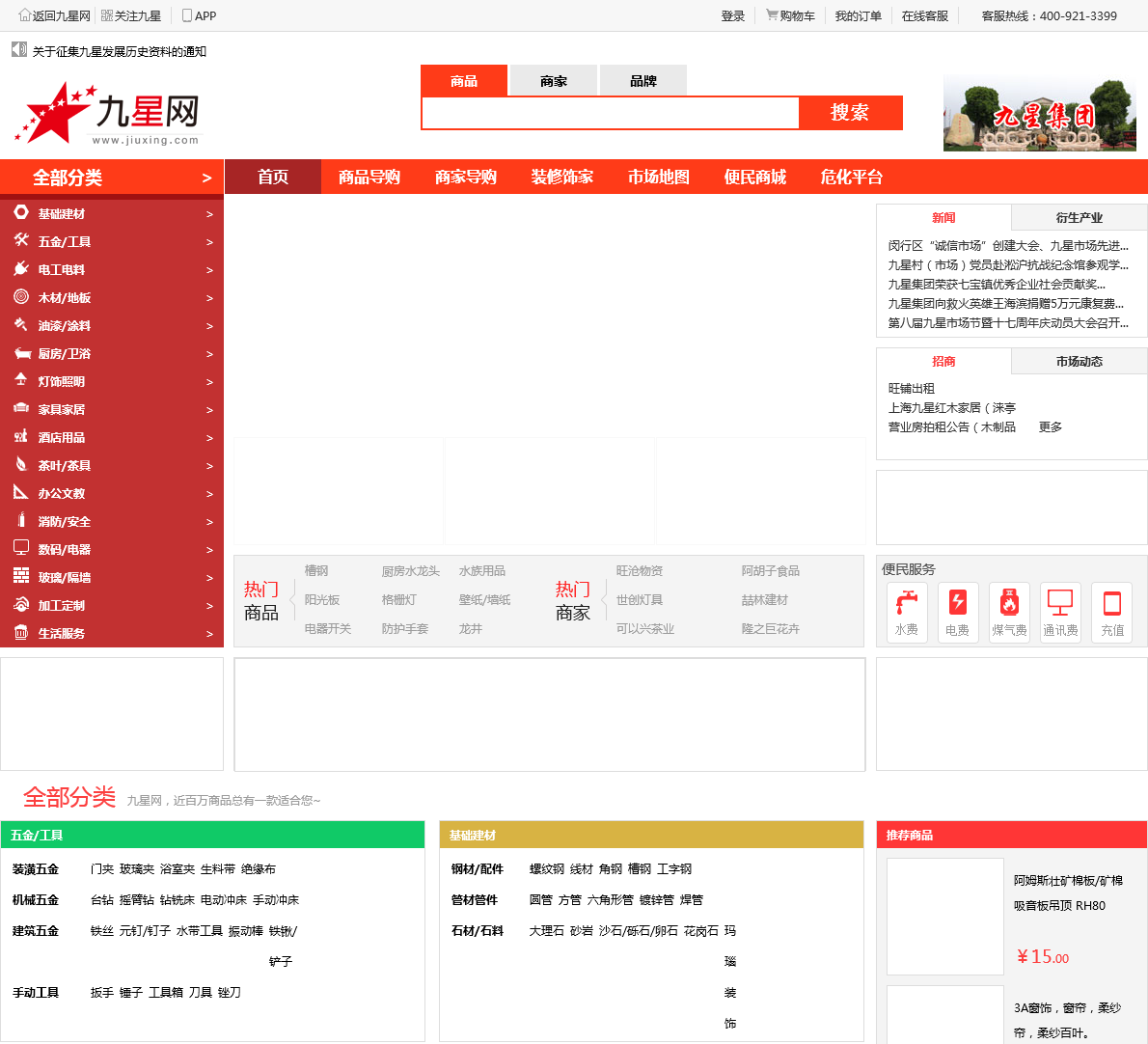Open notice 关于征集九星发展历史资料的通知

pyautogui.click(x=120, y=51)
